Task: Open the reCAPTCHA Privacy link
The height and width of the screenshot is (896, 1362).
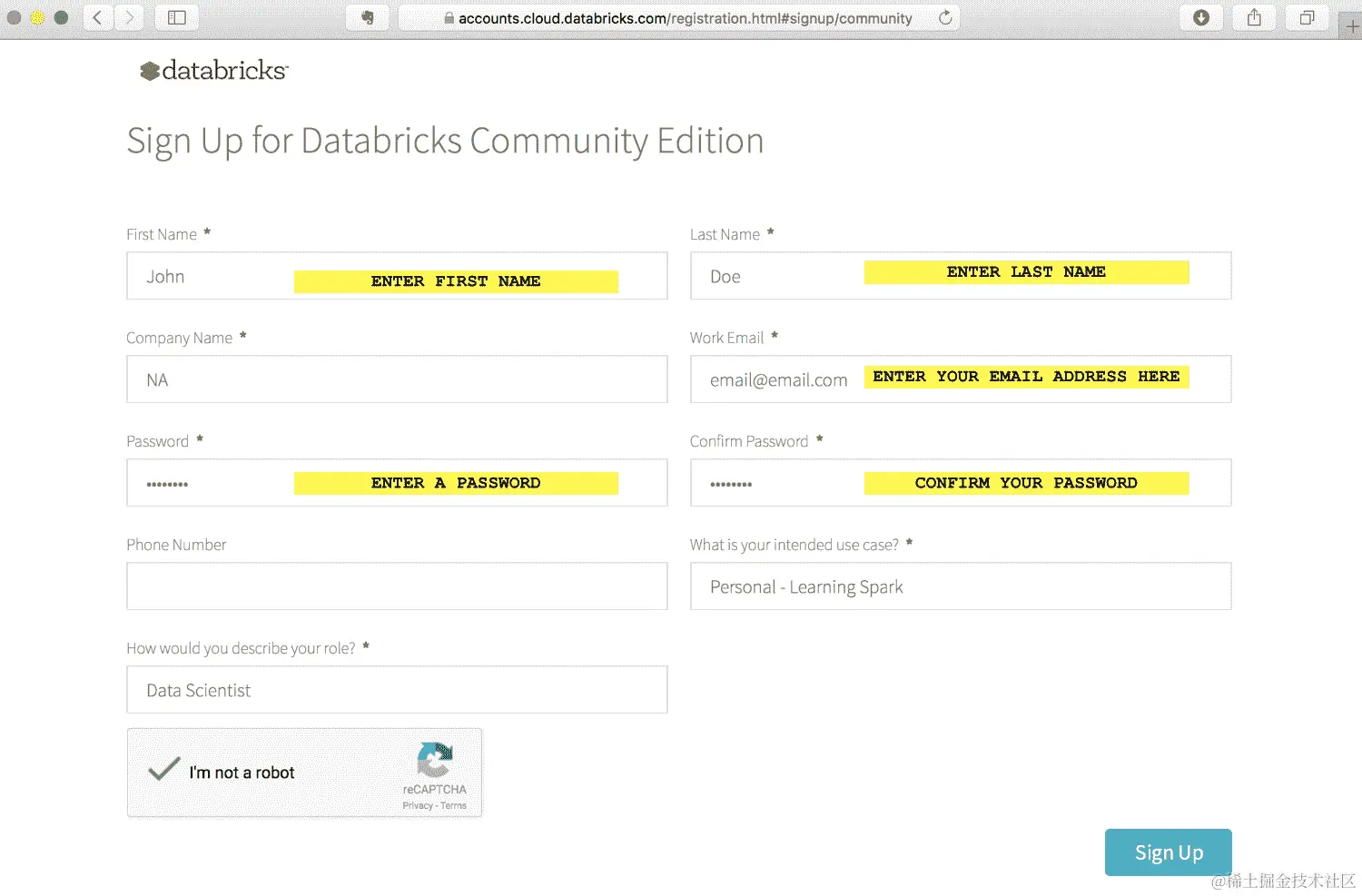Action: coord(418,806)
